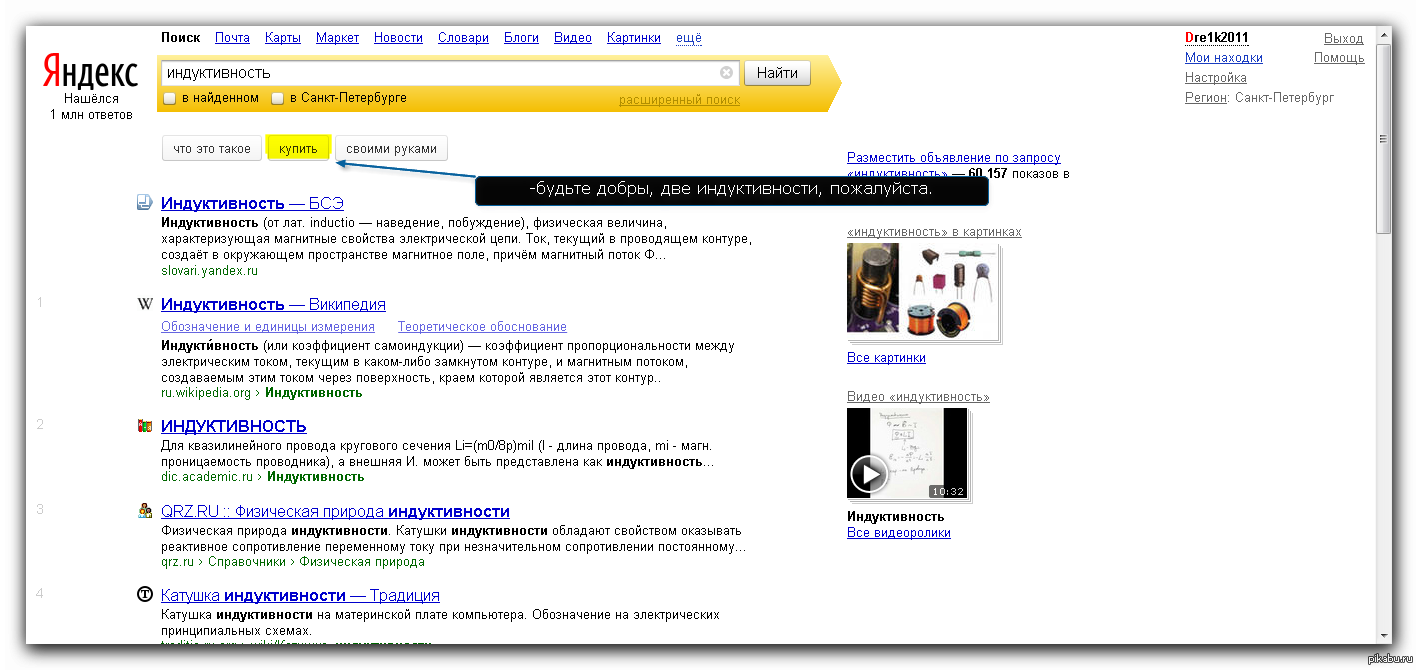Click the Wikipedia W favicon
The height and width of the screenshot is (670, 1418).
point(144,304)
